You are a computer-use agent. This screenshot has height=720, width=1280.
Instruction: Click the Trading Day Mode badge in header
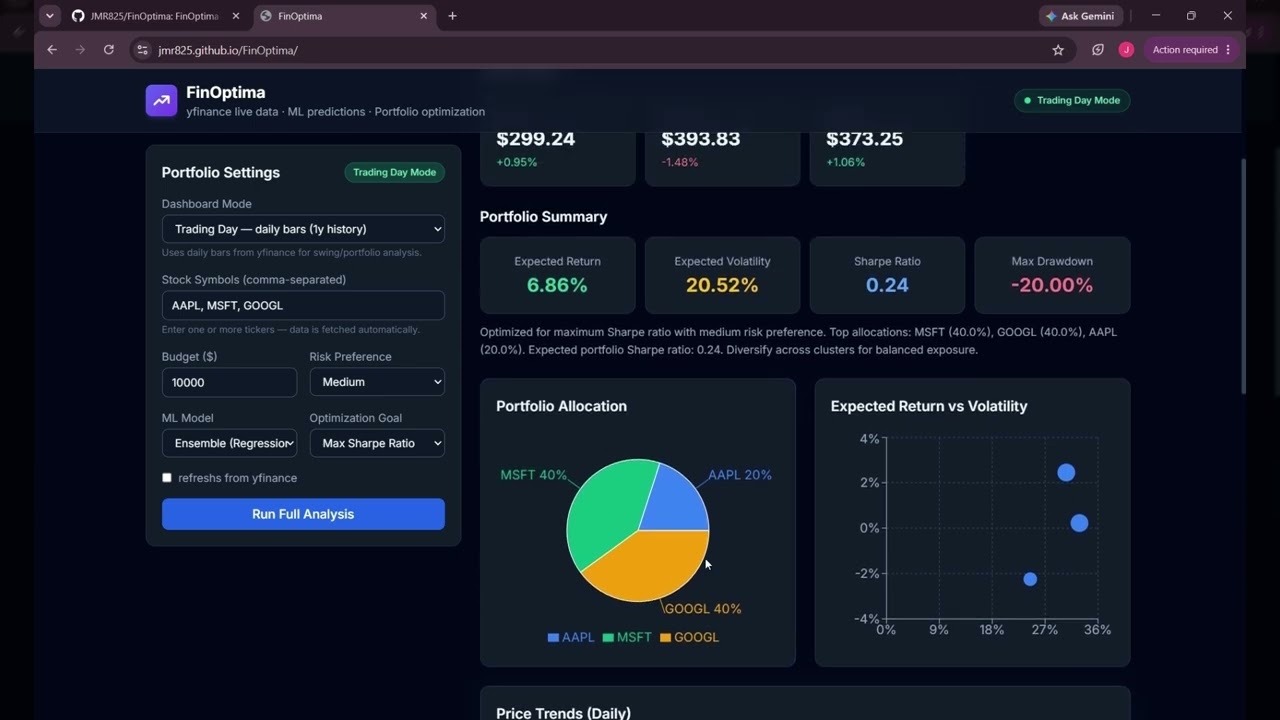(1072, 100)
